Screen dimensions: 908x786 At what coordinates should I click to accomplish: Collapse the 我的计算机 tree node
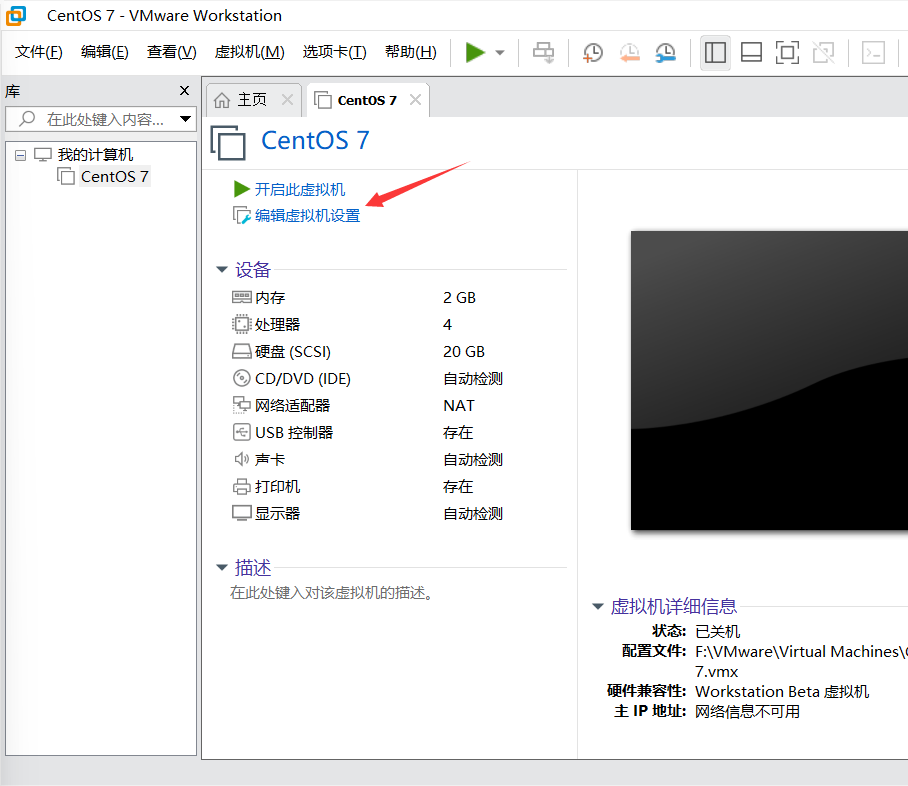tap(20, 155)
